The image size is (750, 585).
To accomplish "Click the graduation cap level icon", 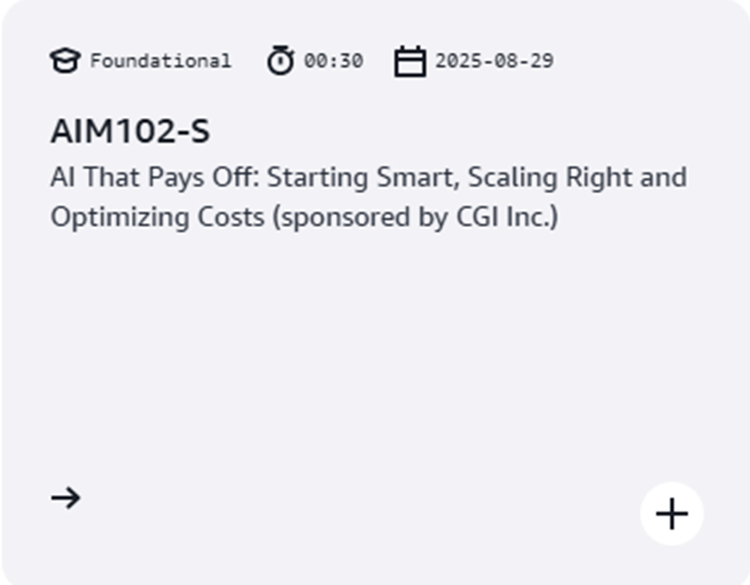I will tap(65, 61).
